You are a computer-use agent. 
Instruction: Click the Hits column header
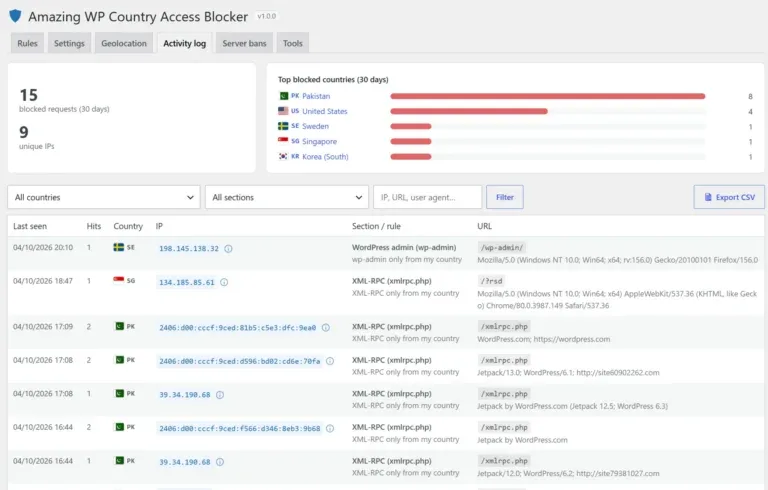click(94, 226)
